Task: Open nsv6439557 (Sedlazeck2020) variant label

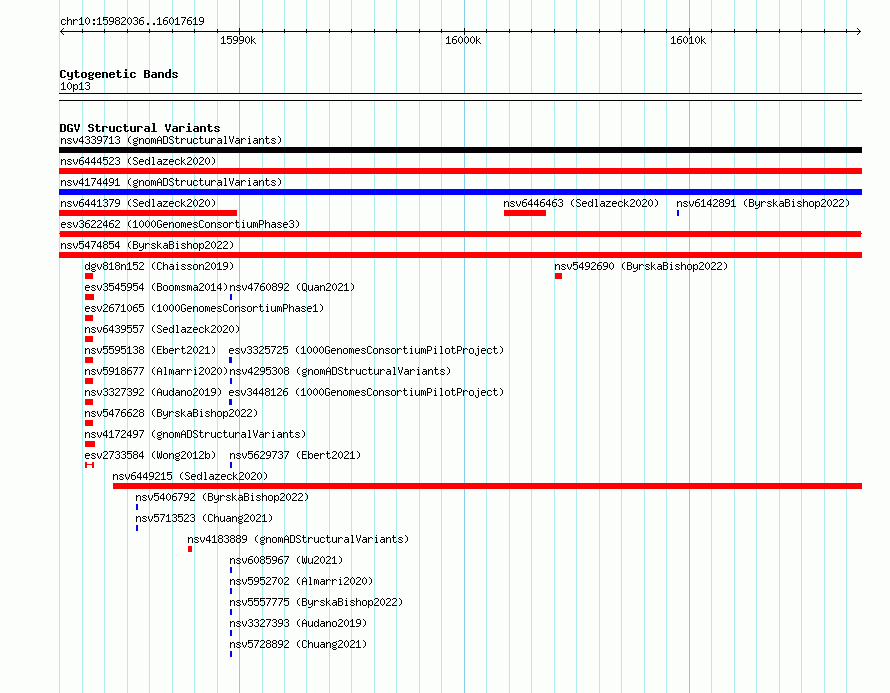Action: tap(162, 329)
